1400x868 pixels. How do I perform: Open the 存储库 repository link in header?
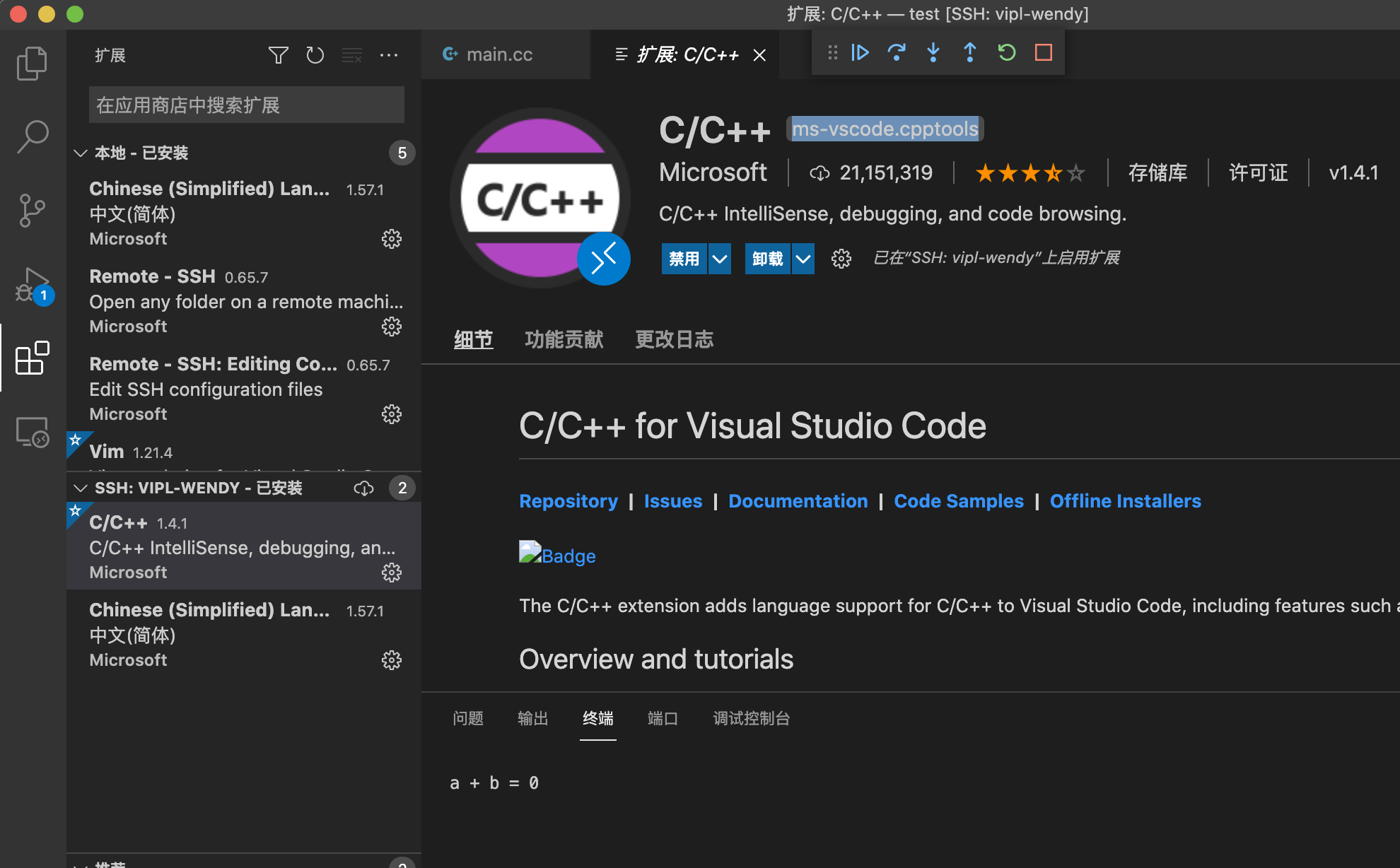tap(1157, 172)
